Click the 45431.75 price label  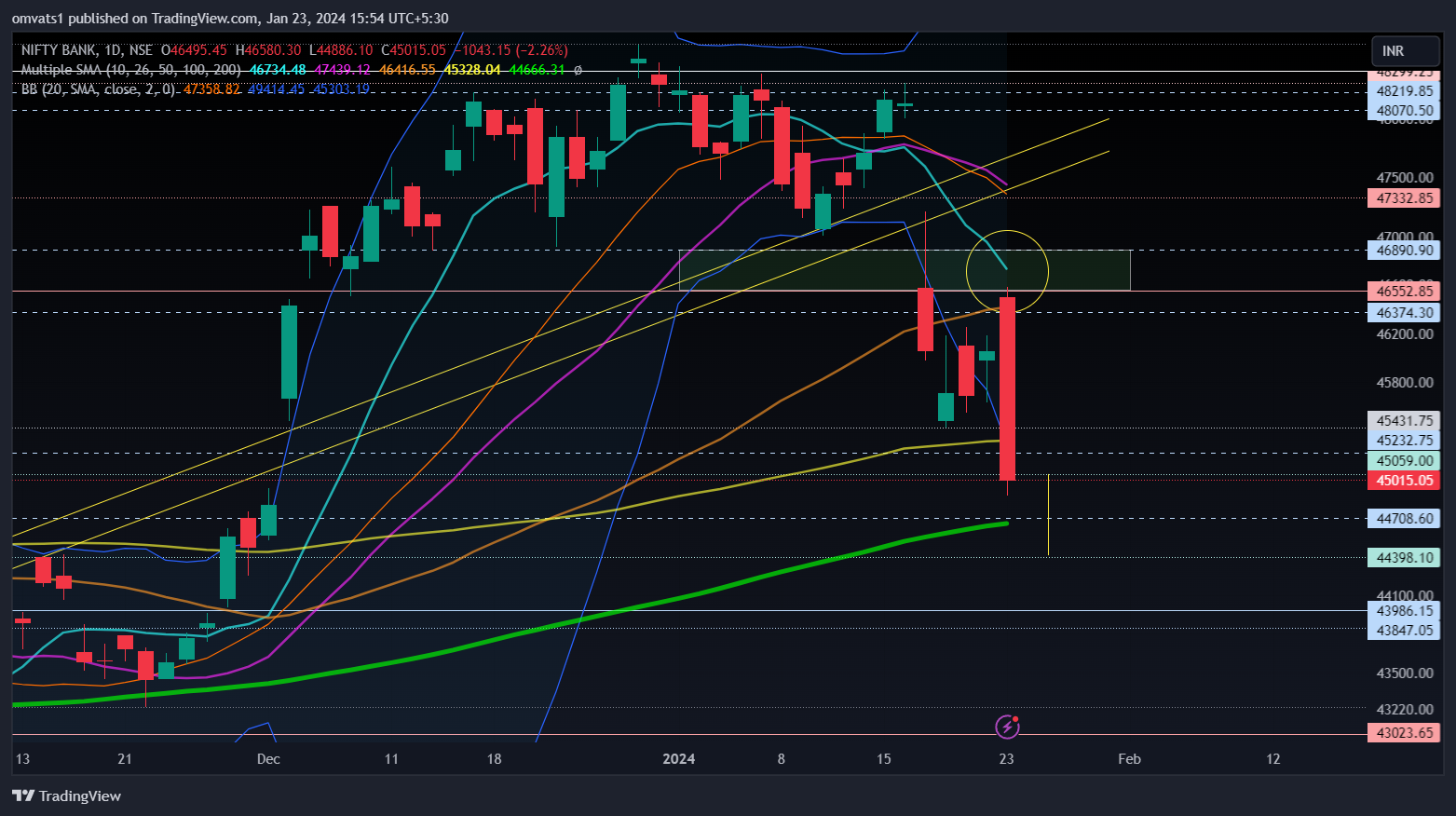pos(1404,421)
